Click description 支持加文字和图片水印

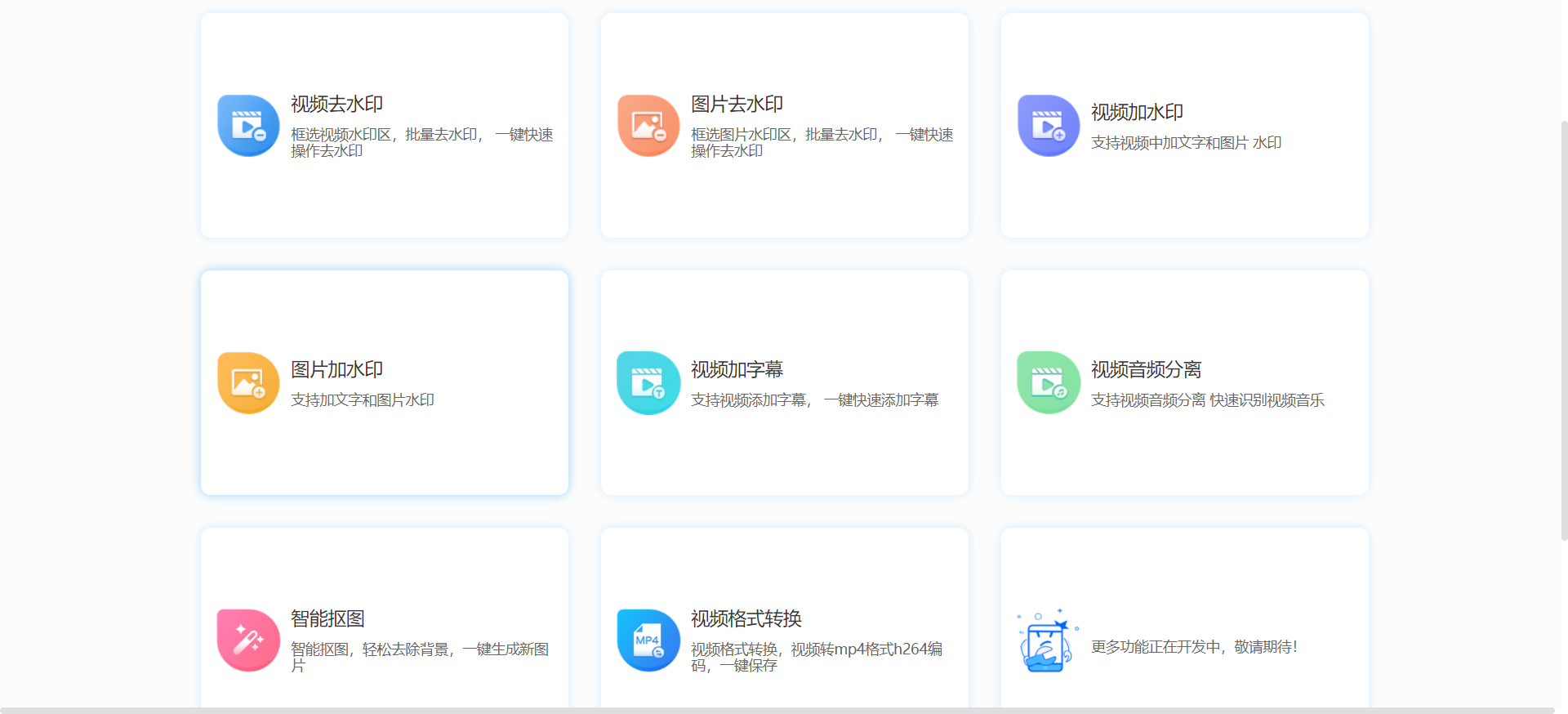pos(363,400)
